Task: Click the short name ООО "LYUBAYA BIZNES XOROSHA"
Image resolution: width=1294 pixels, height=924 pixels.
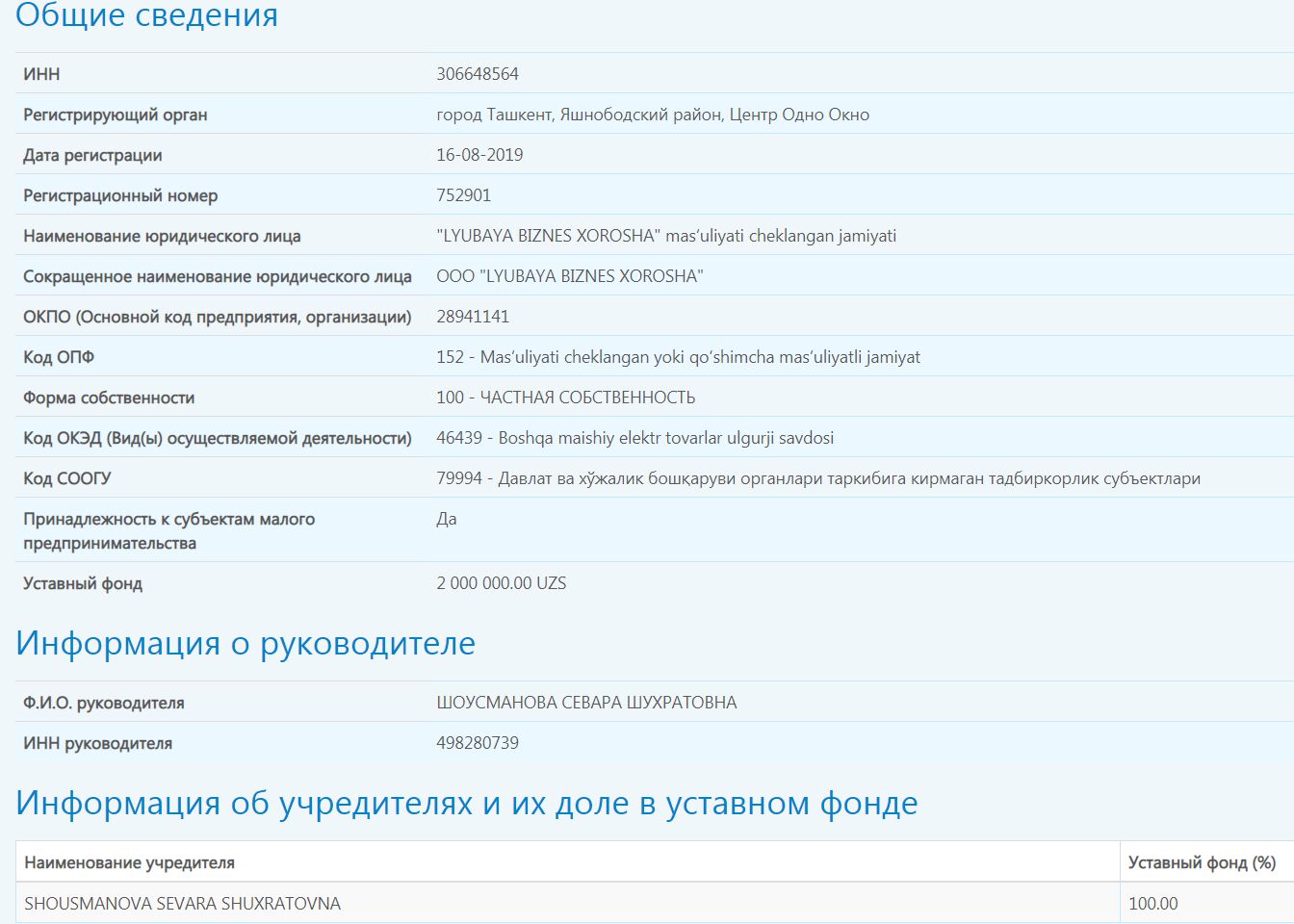Action: [x=569, y=276]
